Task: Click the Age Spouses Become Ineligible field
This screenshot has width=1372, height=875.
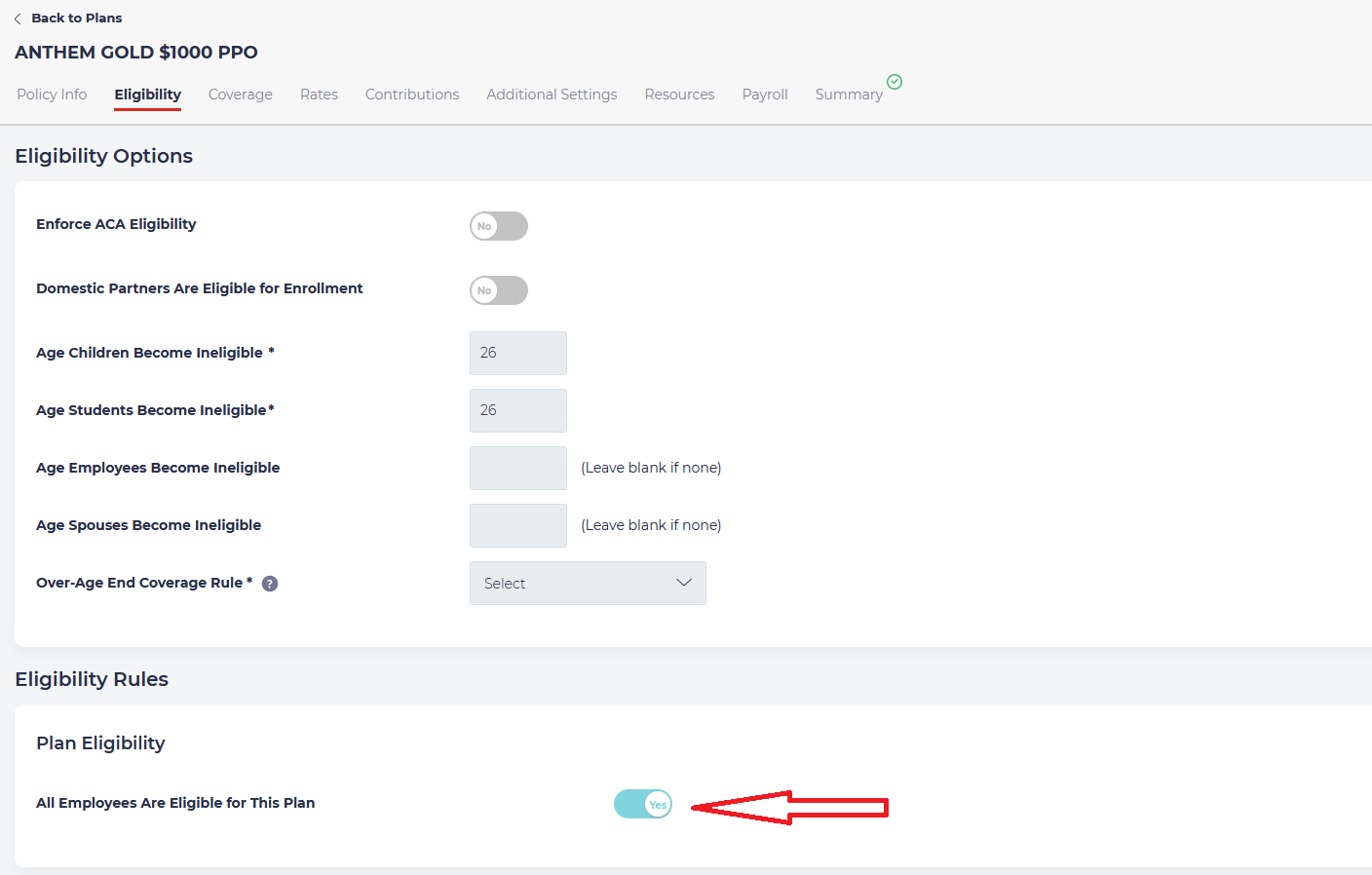Action: 517,525
